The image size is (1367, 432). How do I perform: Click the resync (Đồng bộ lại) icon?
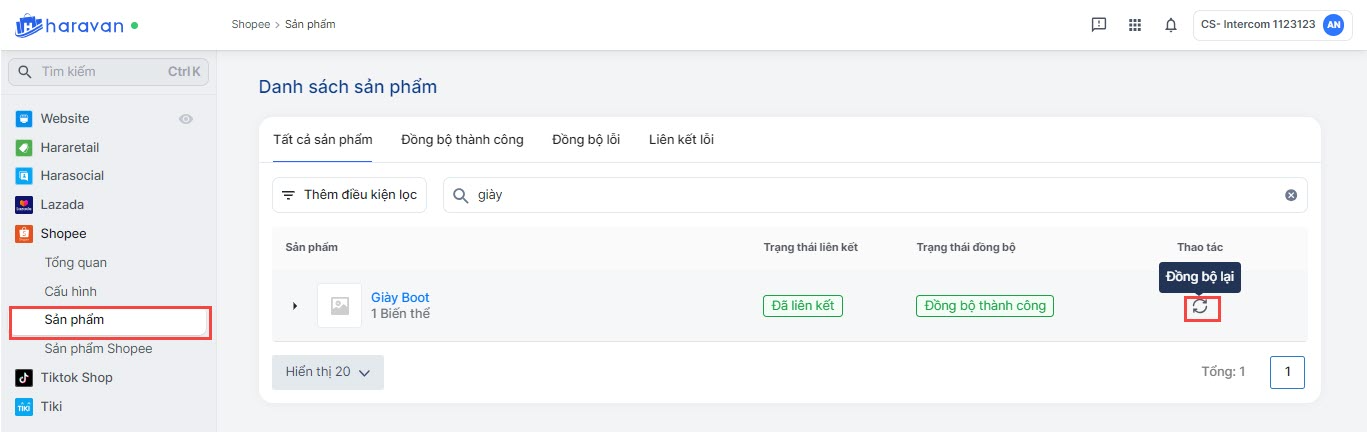(x=1200, y=307)
